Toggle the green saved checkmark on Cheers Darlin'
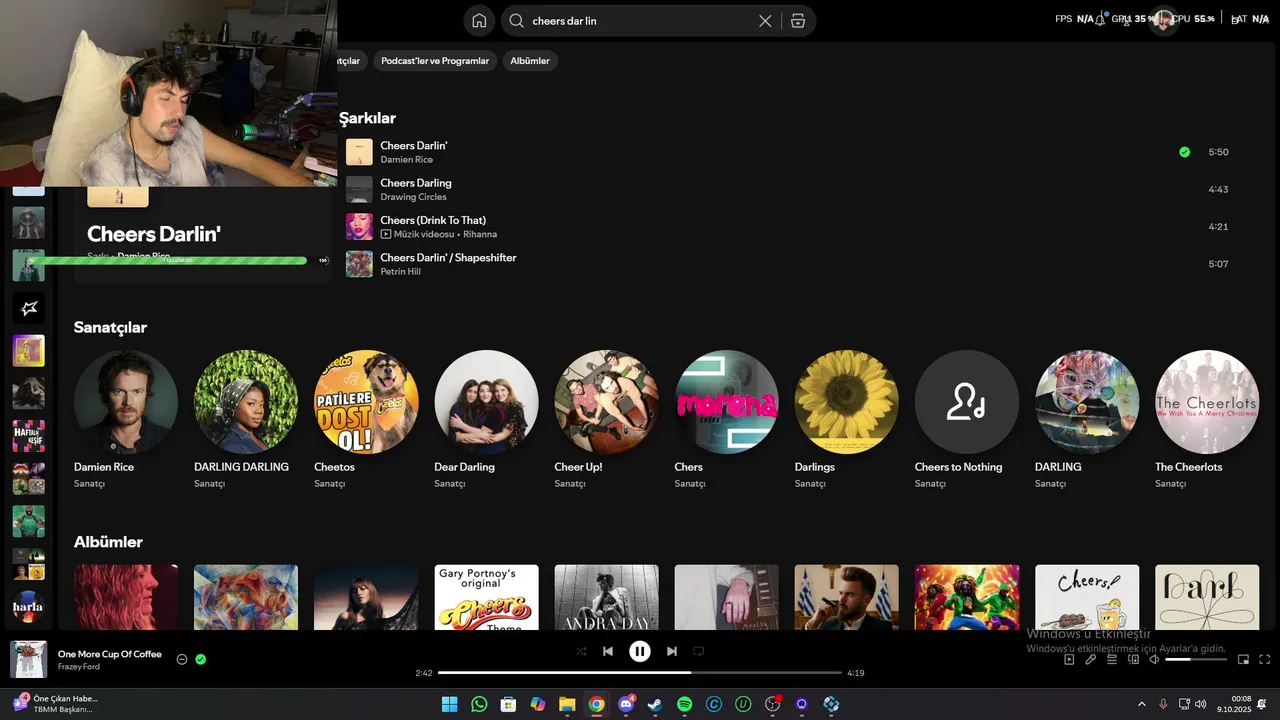This screenshot has width=1280, height=720. [1184, 152]
